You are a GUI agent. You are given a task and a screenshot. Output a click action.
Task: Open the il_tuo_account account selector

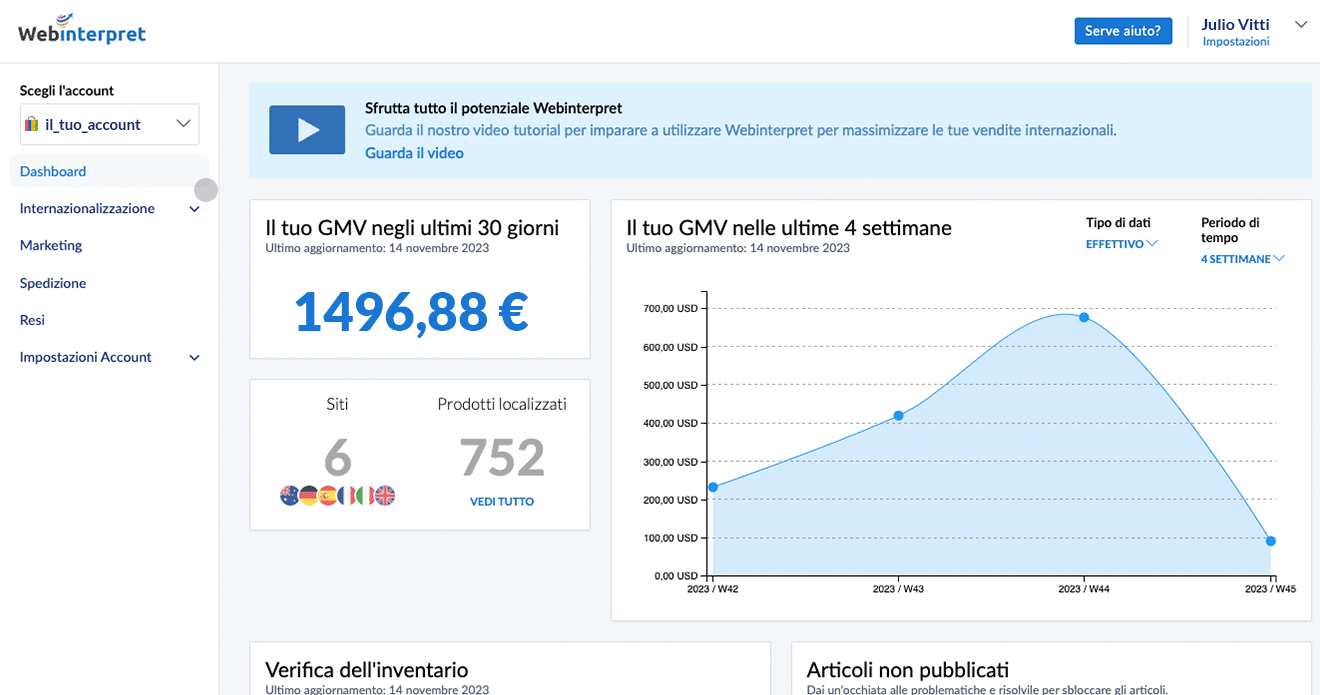pyautogui.click(x=109, y=124)
